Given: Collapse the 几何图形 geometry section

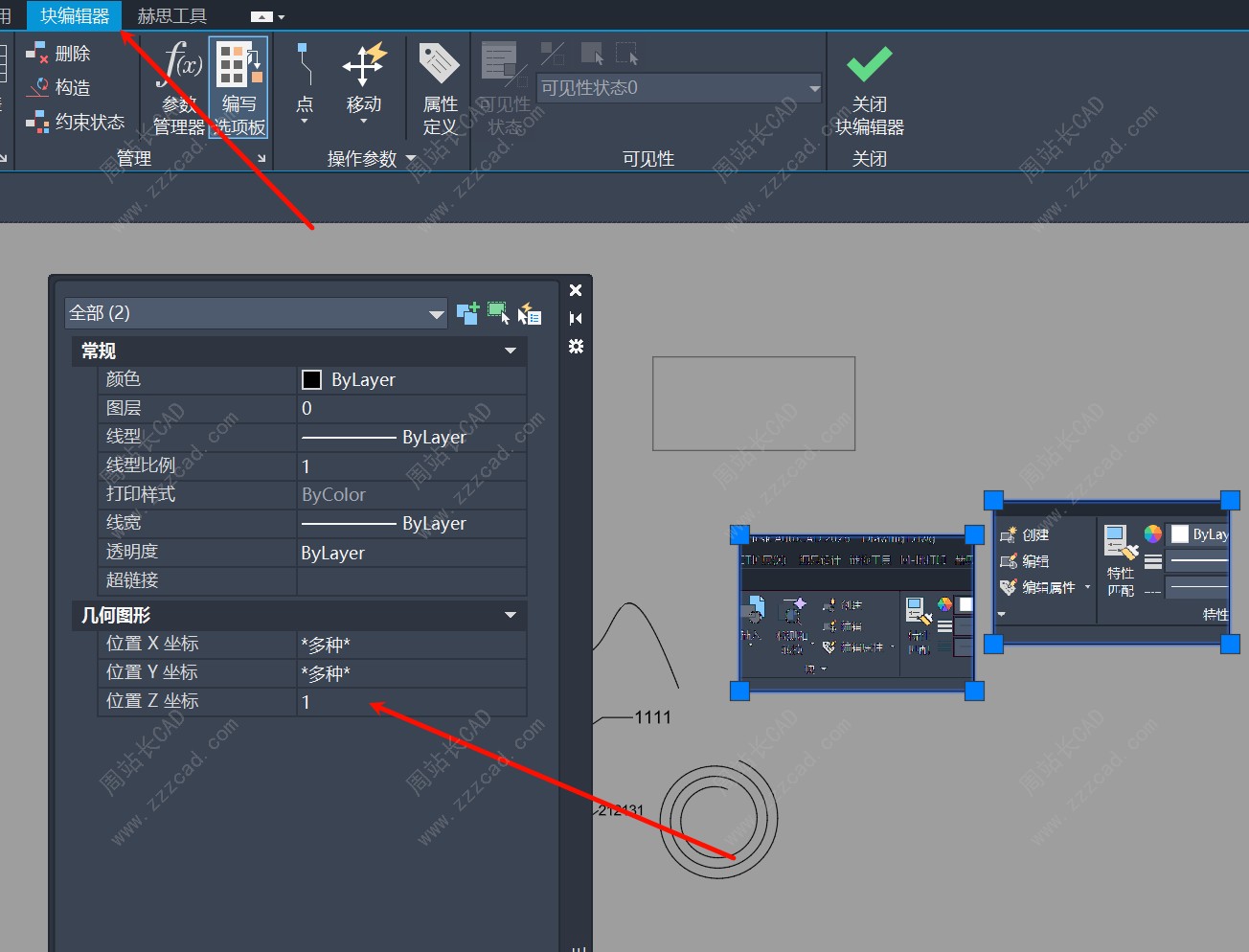Looking at the screenshot, I should (511, 615).
